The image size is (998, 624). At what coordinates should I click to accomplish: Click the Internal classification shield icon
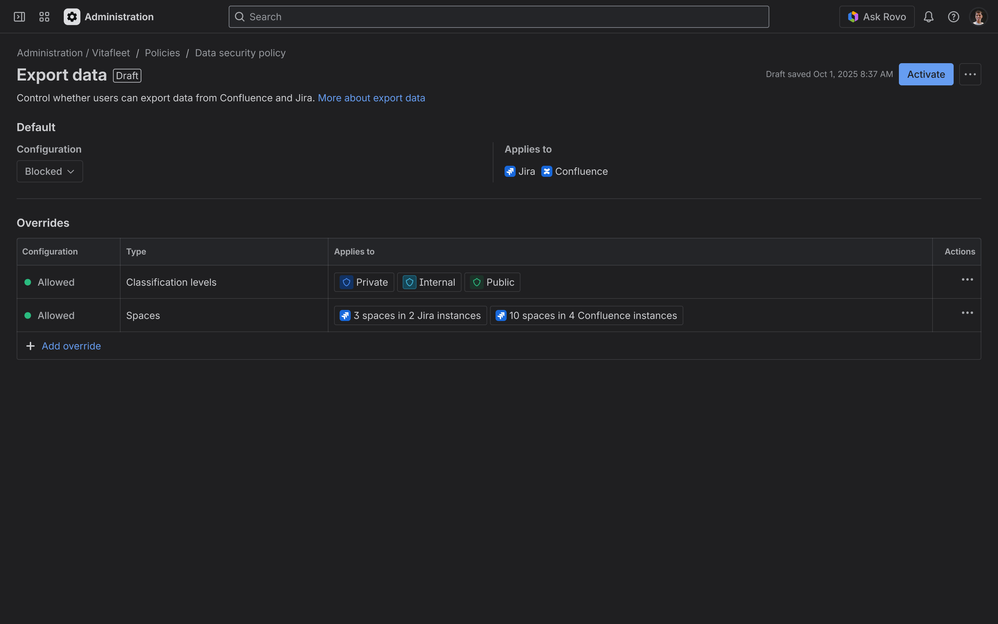tap(409, 282)
